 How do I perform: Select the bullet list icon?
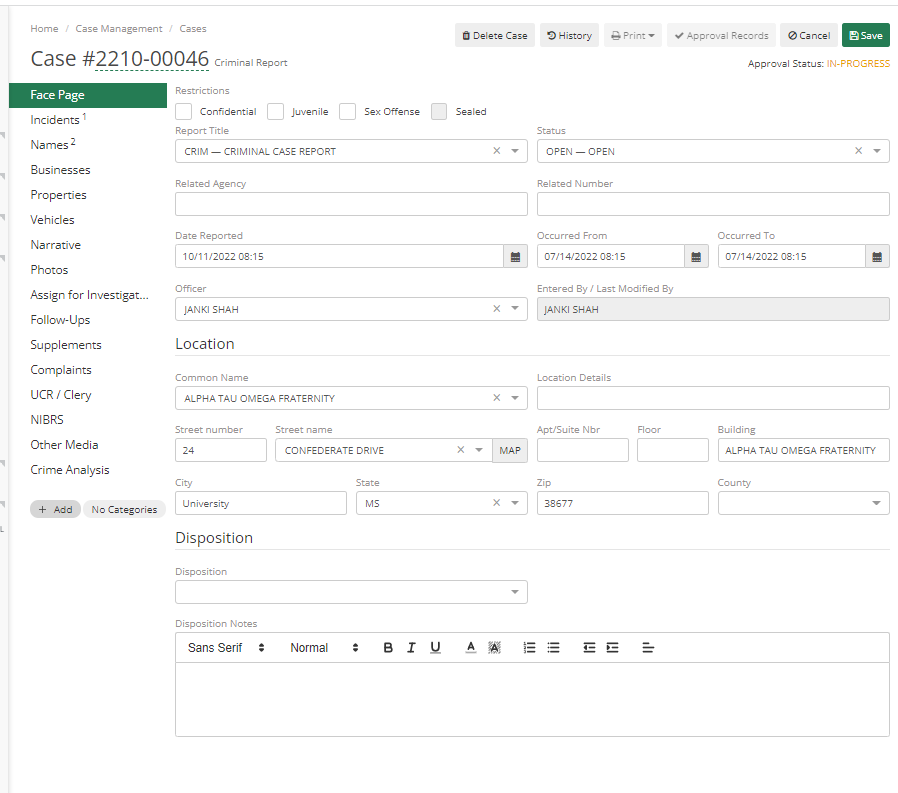(553, 647)
